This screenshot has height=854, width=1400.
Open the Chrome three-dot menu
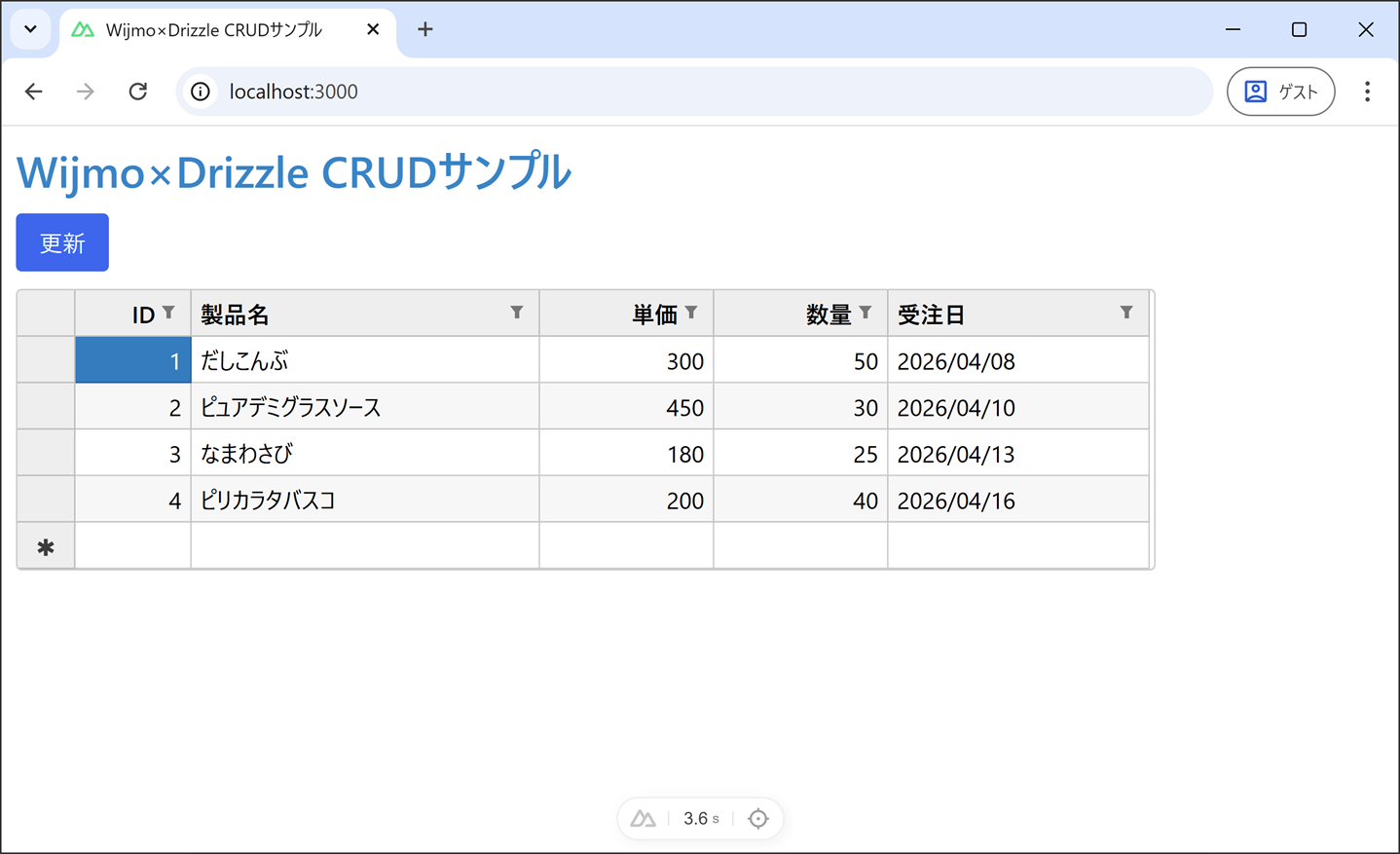1367,92
